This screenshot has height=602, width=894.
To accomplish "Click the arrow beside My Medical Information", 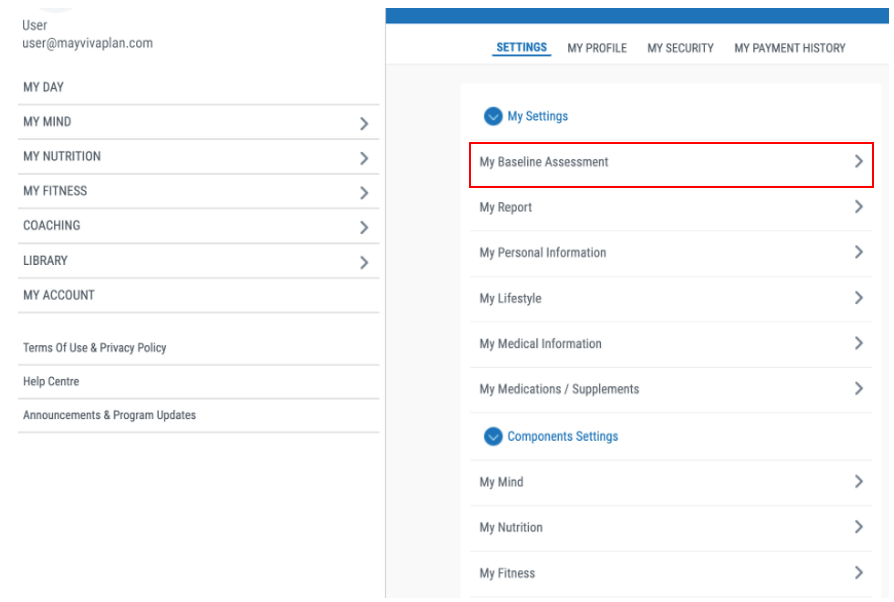I will [x=858, y=344].
